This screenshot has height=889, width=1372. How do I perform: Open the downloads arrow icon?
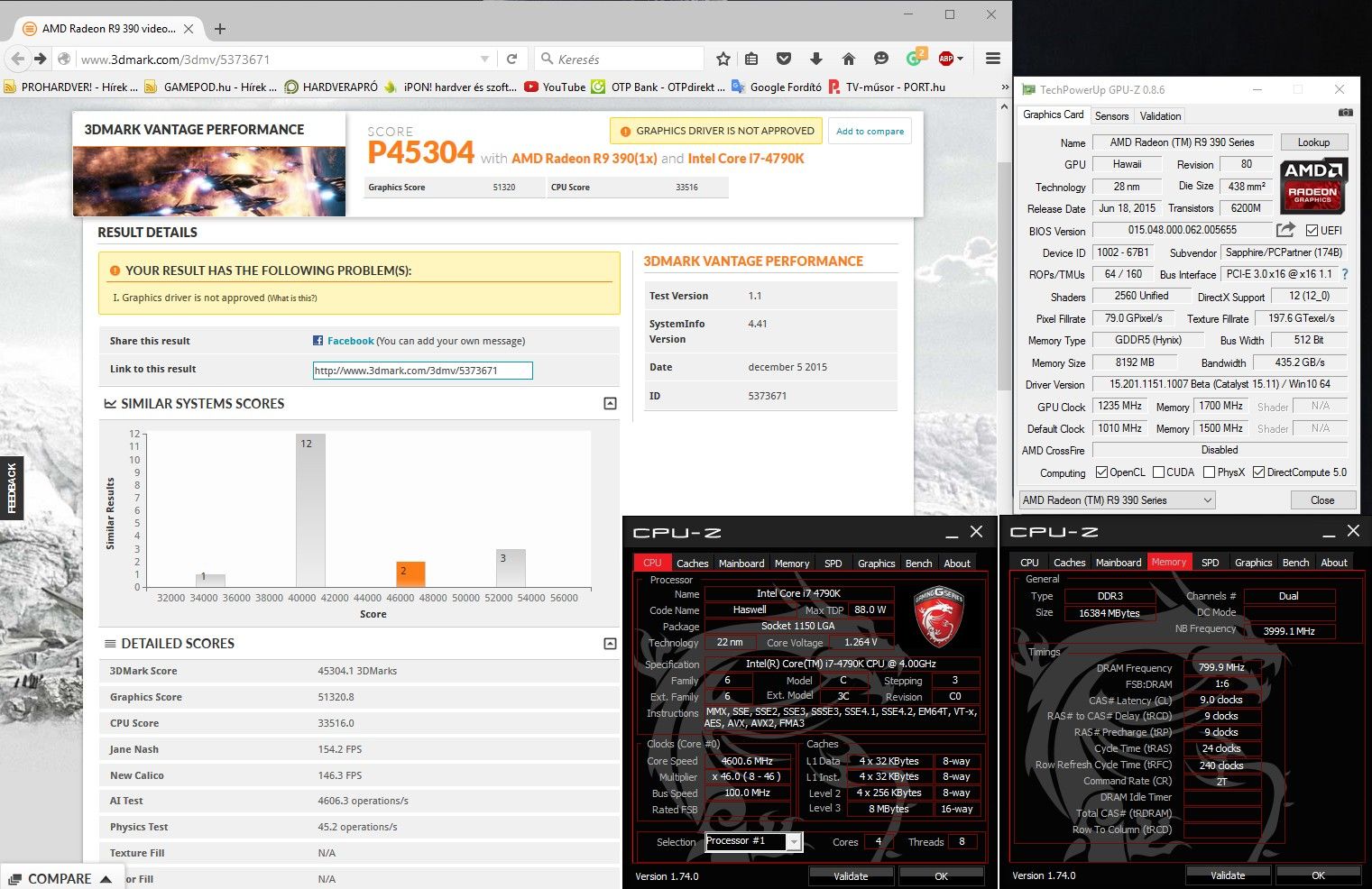pos(815,59)
